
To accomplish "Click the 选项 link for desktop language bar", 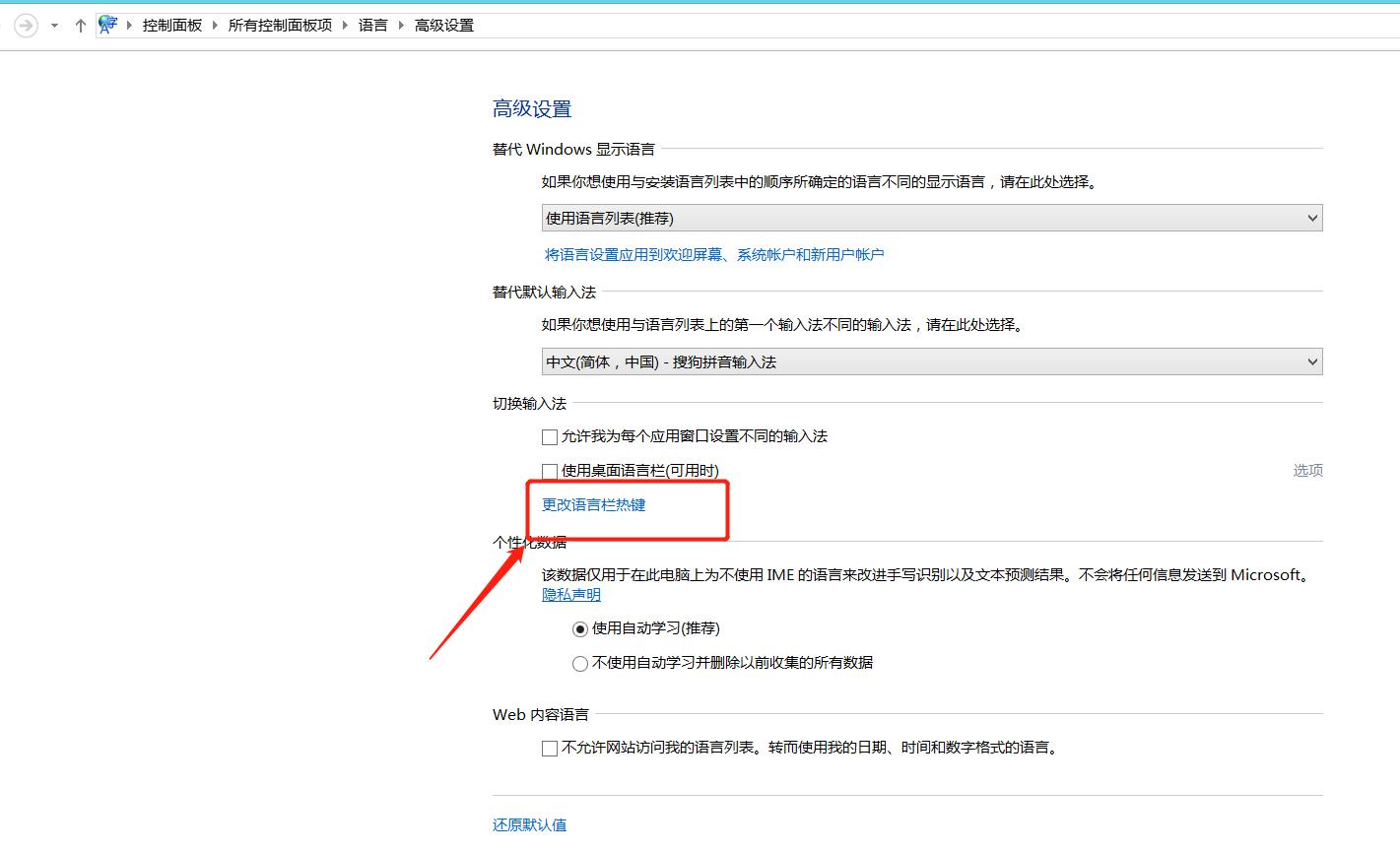I will click(1307, 470).
